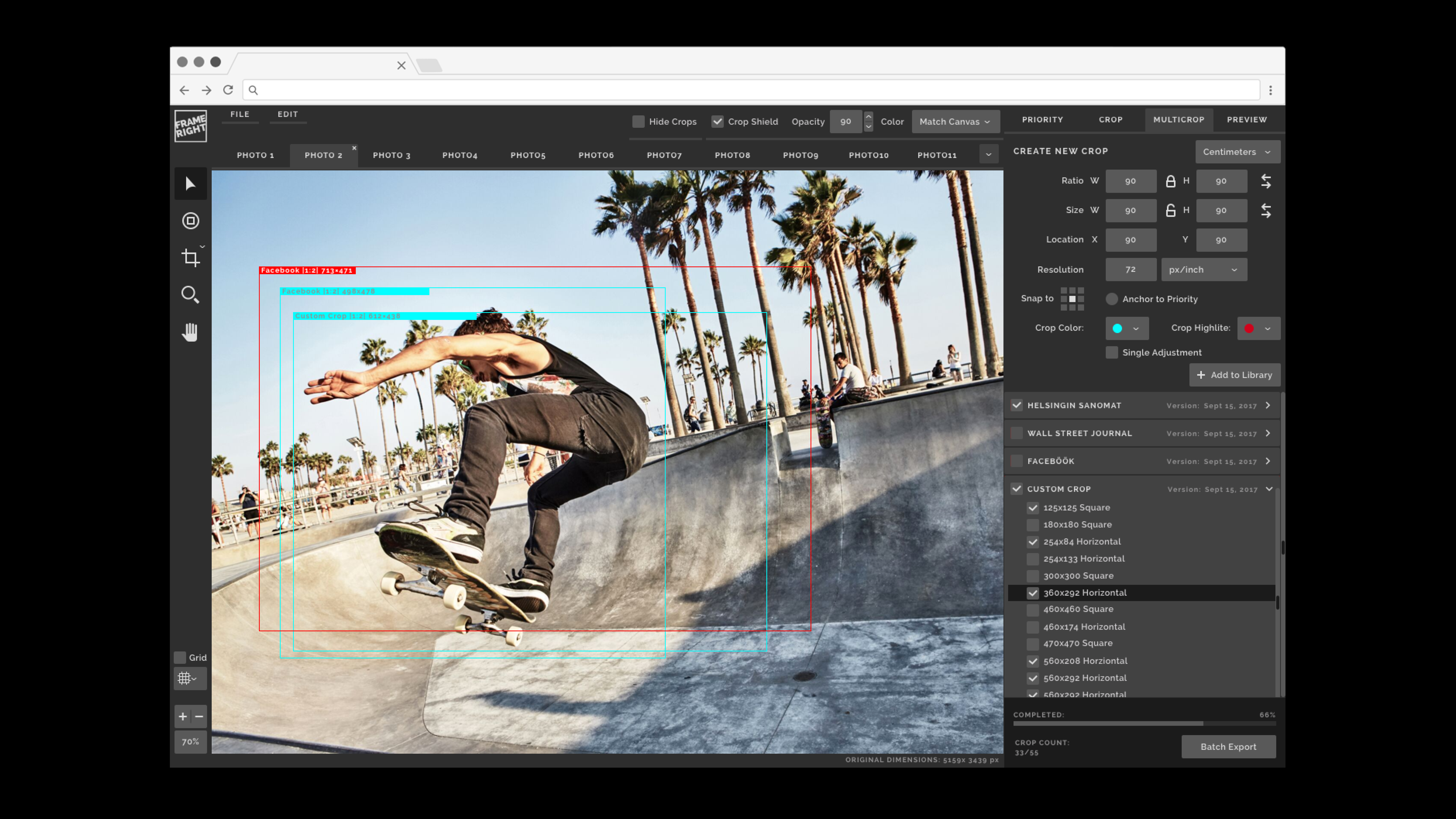Collapse the Custom Crop section
This screenshot has width=1456, height=819.
tap(1269, 489)
